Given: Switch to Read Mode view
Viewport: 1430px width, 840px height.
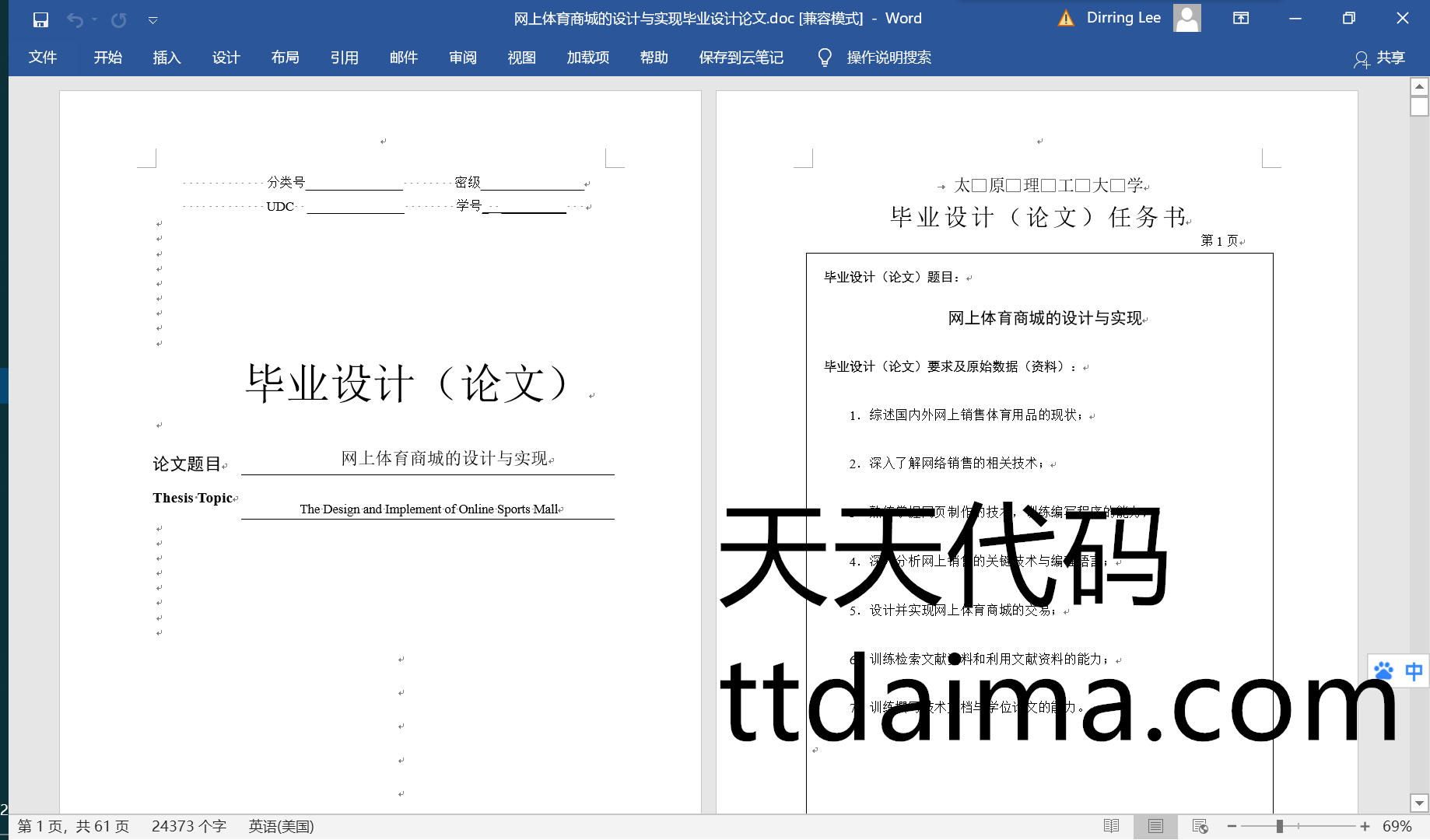Looking at the screenshot, I should pos(1111,826).
